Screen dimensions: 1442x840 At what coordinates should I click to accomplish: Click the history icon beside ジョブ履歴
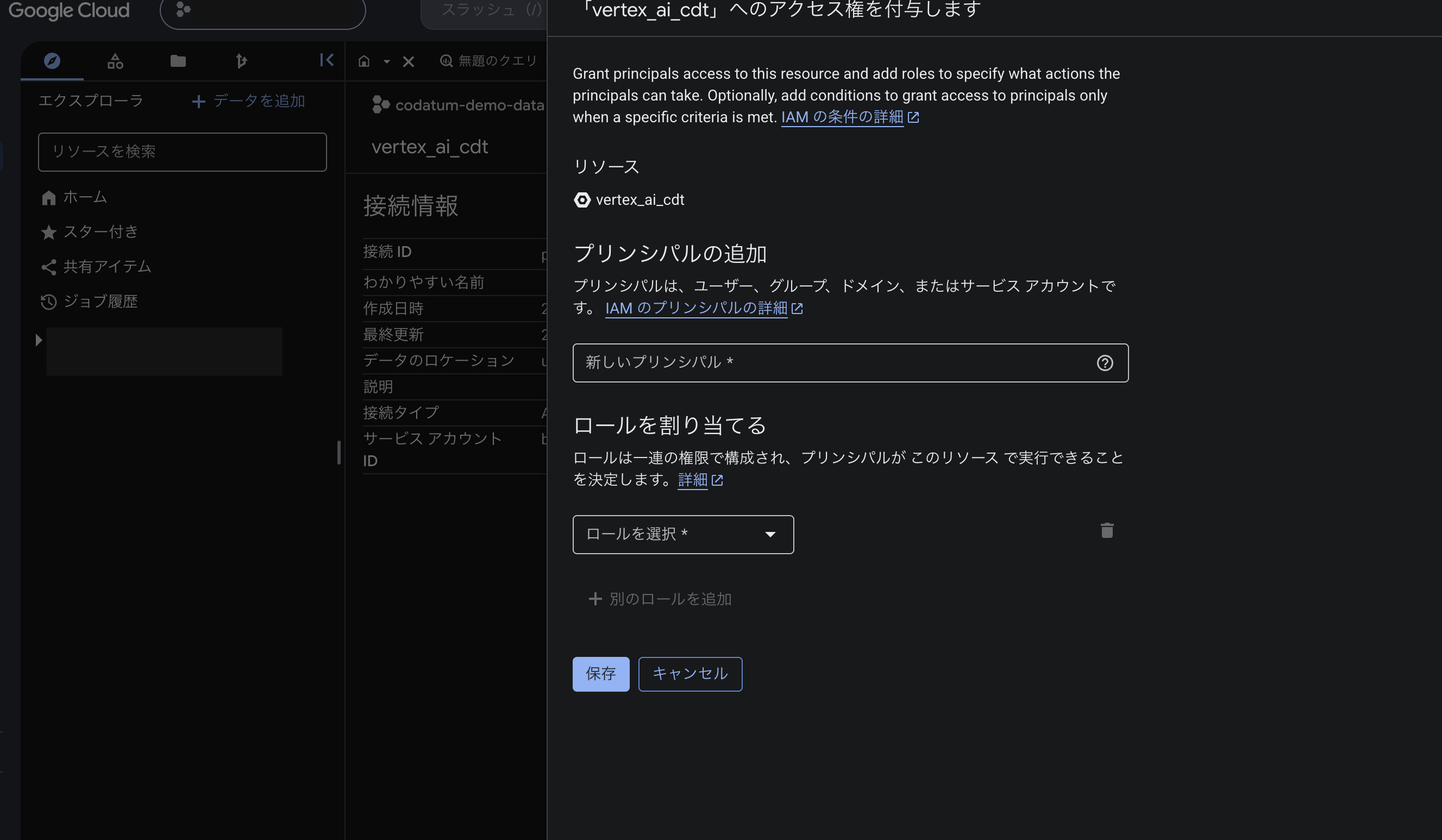click(x=49, y=302)
